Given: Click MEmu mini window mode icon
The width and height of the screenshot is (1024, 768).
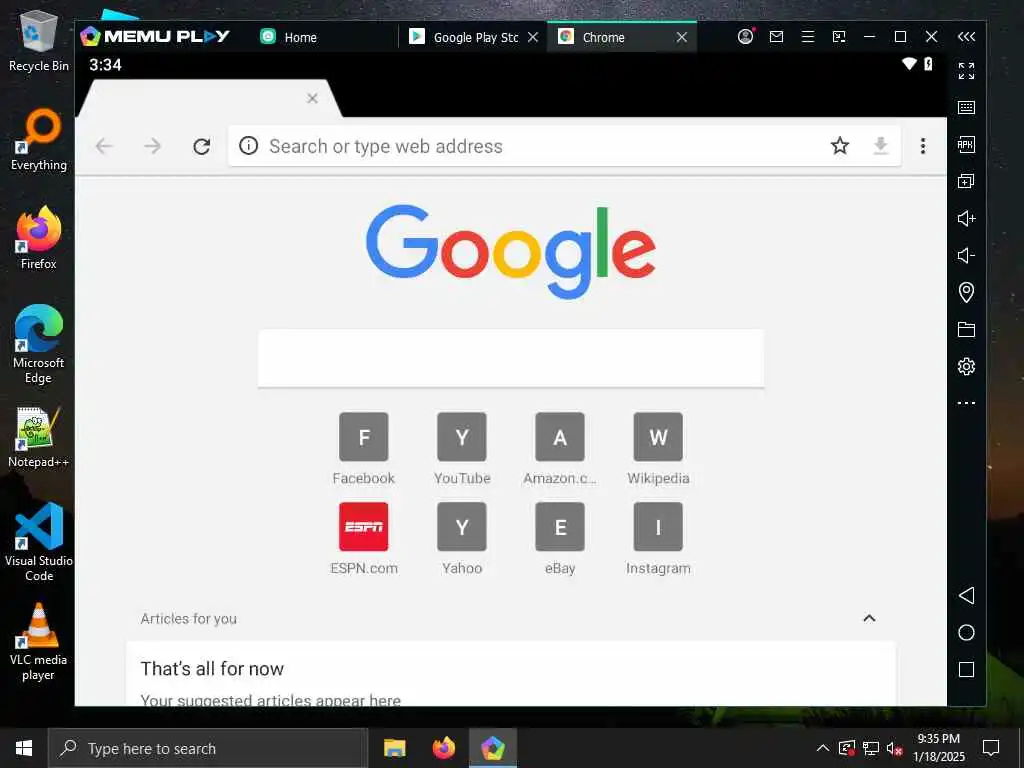Looking at the screenshot, I should click(839, 37).
